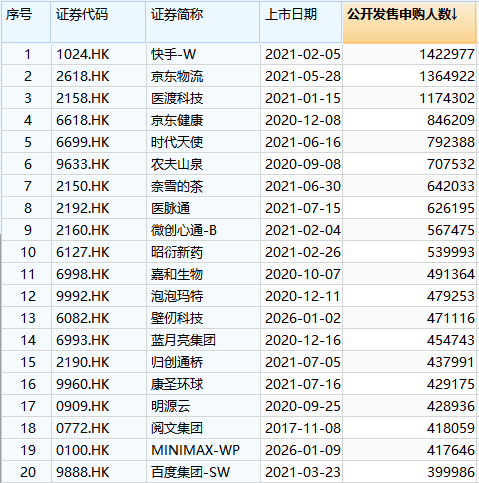Select the 医脉通 name cell

tap(203, 208)
